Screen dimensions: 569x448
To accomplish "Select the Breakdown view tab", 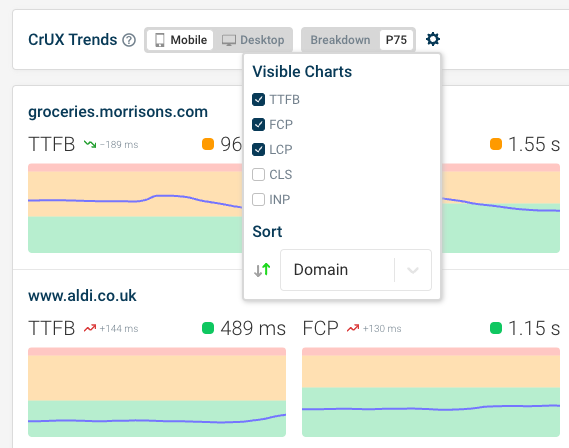I will tap(340, 40).
